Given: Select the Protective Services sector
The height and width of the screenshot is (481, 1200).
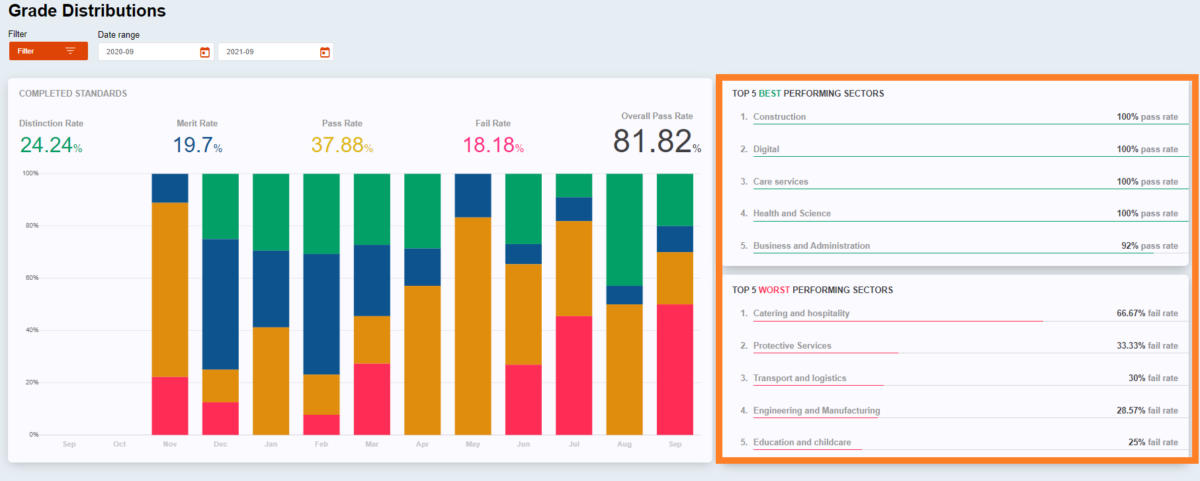Looking at the screenshot, I should [791, 346].
